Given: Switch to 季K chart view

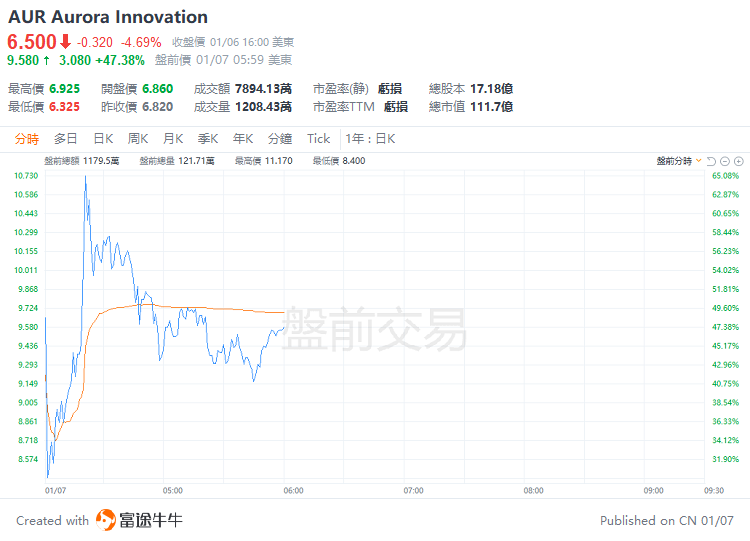Looking at the screenshot, I should 208,139.
